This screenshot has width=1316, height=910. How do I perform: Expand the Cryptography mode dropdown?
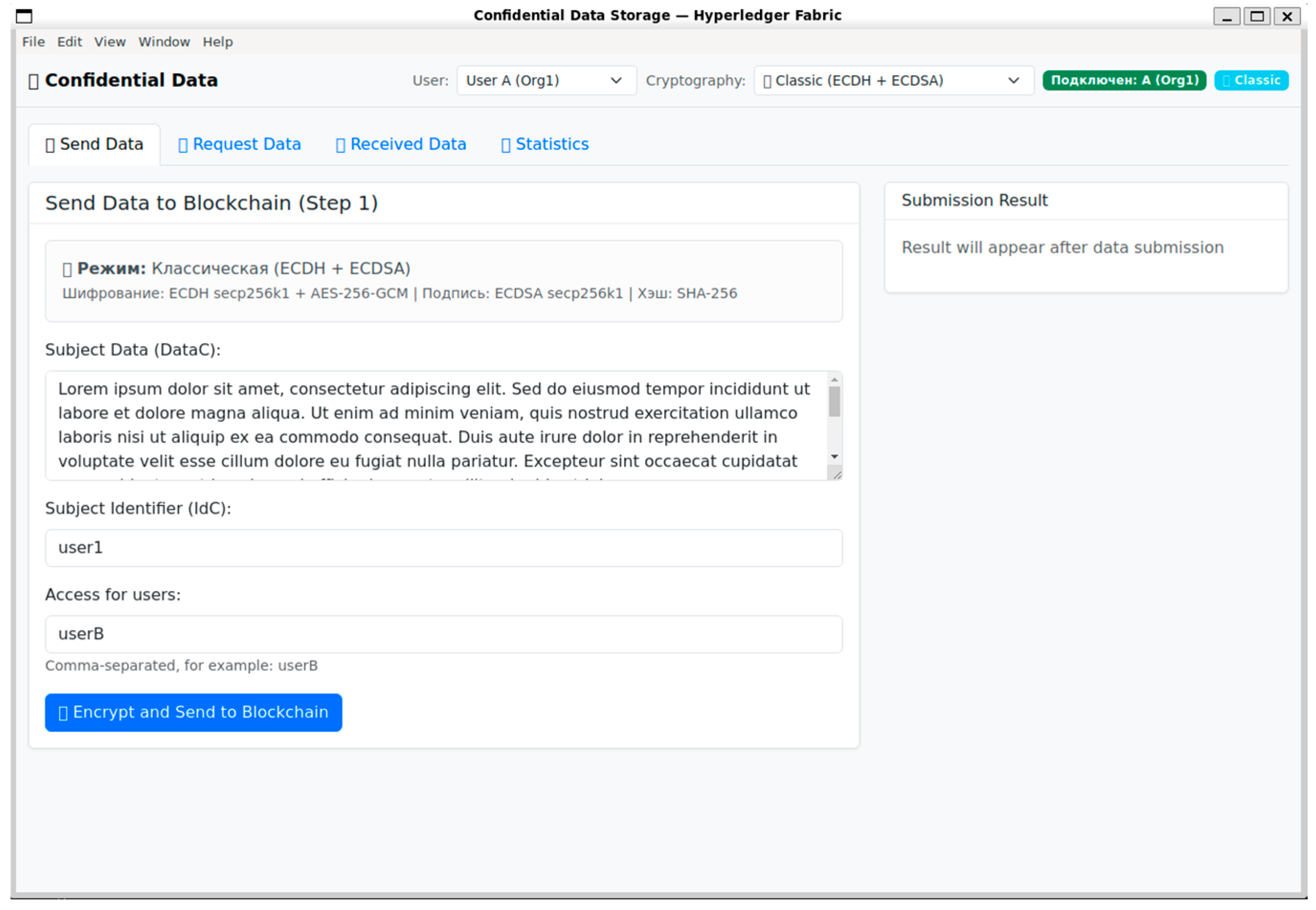click(893, 80)
